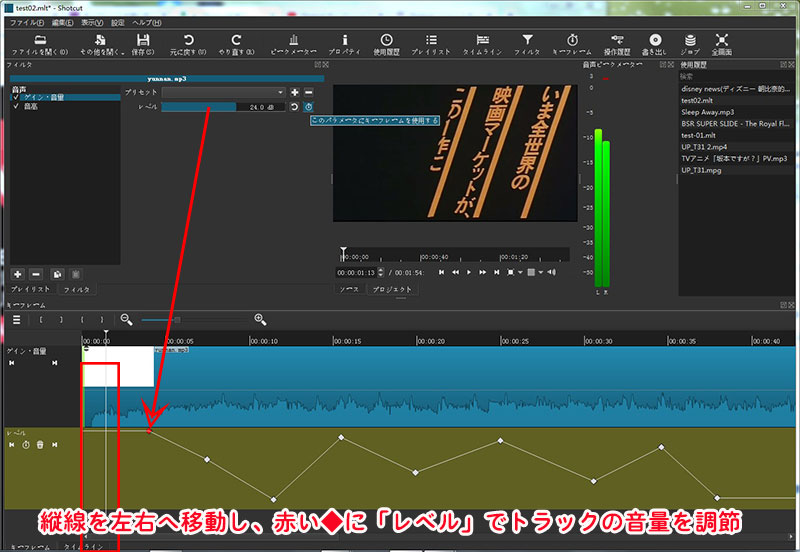Screen dimensions: 800x552
Task: Delete keyframe with the レベル trash icon
Action: click(40, 445)
